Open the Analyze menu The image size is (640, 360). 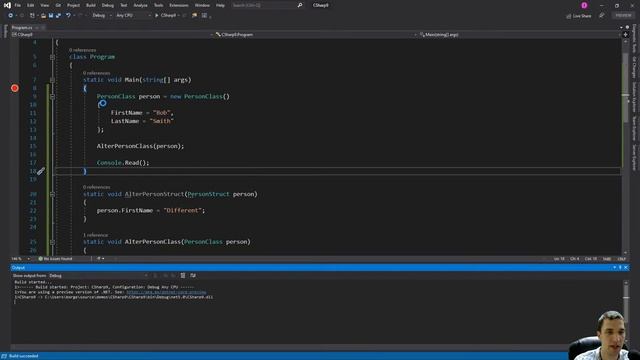coord(140,5)
